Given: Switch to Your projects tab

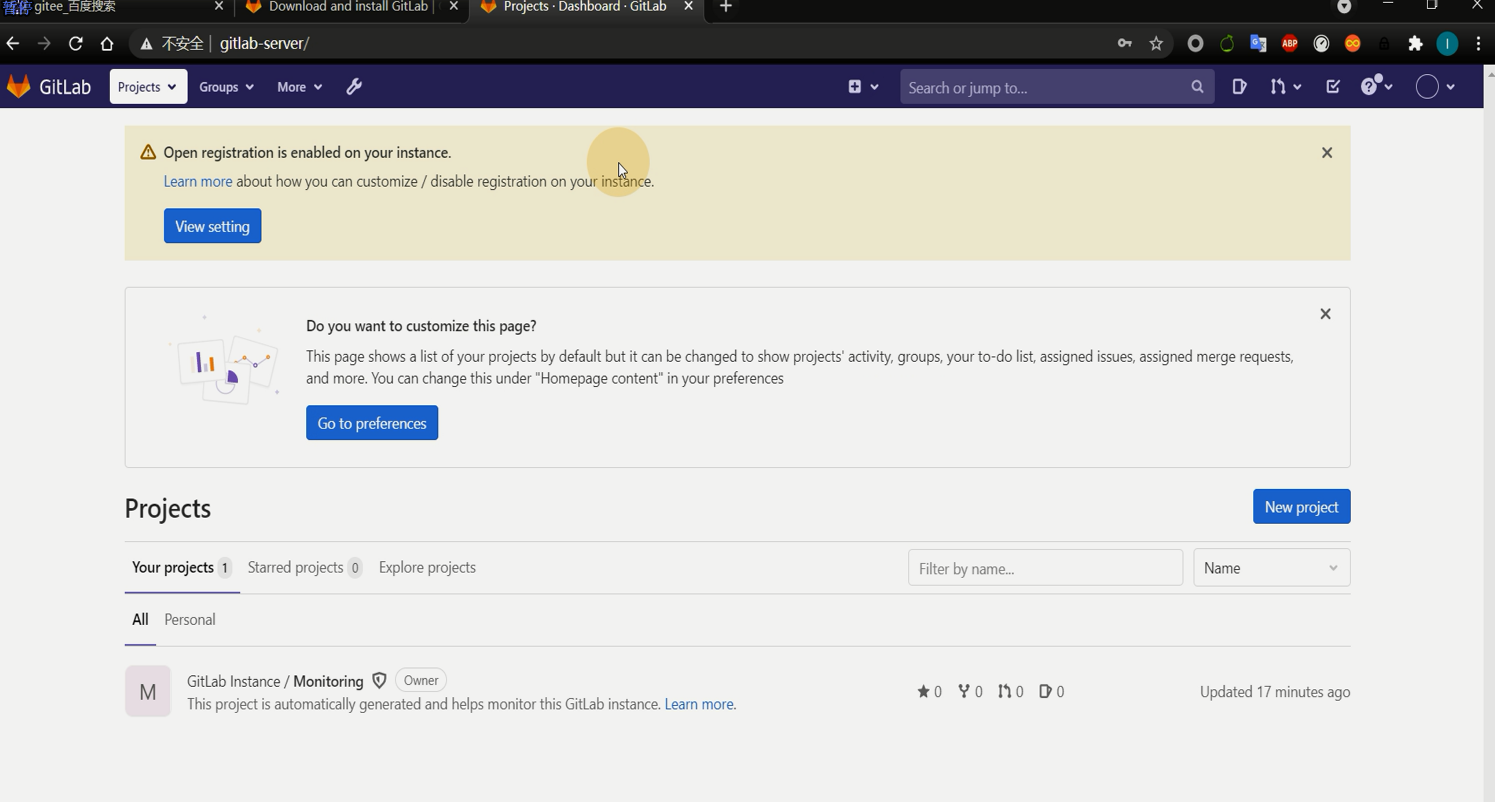Looking at the screenshot, I should [181, 568].
